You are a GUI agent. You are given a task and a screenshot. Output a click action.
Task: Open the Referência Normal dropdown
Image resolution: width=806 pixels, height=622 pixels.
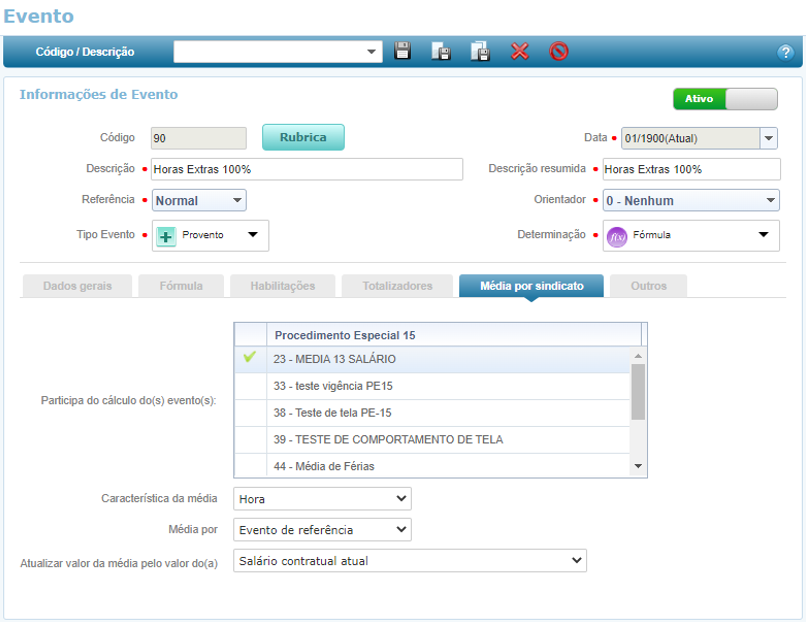(x=199, y=201)
